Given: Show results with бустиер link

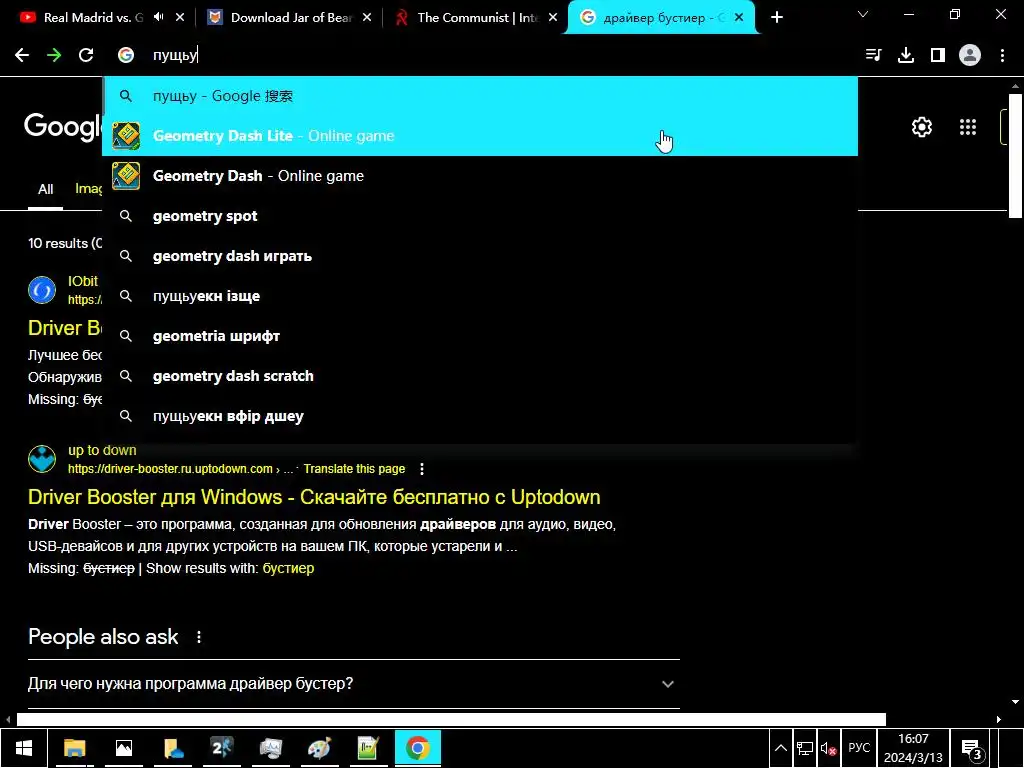Looking at the screenshot, I should 288,568.
